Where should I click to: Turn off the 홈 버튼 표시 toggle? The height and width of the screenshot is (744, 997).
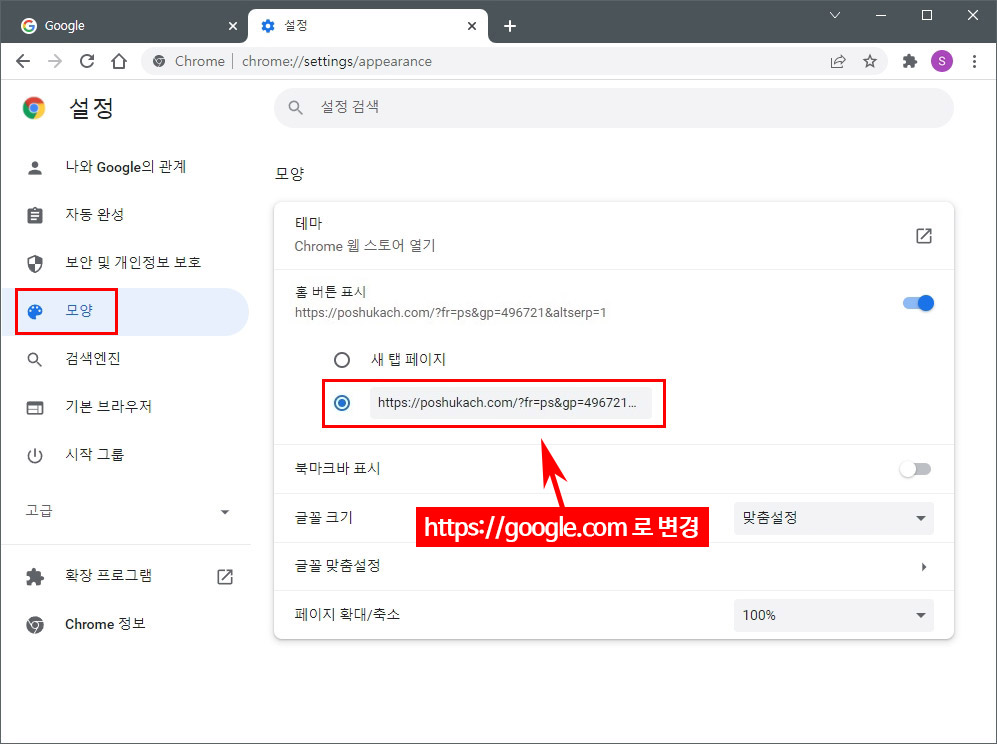click(x=918, y=303)
